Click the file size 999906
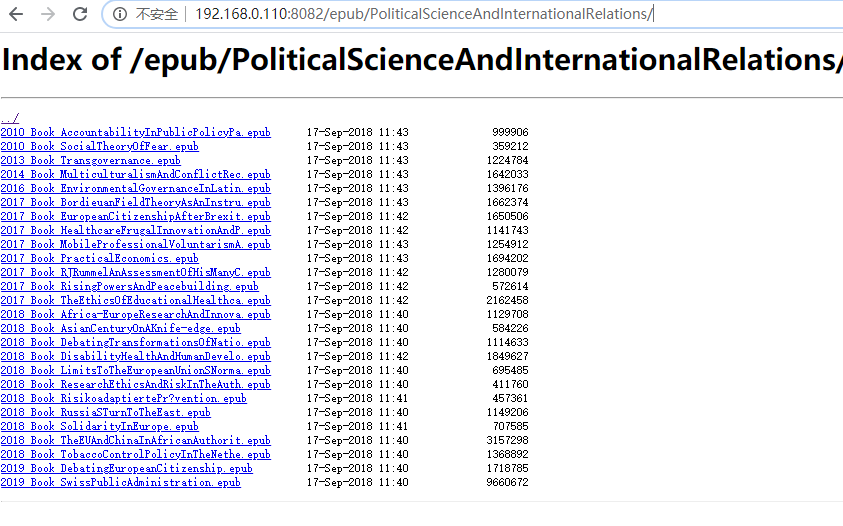 click(x=510, y=132)
